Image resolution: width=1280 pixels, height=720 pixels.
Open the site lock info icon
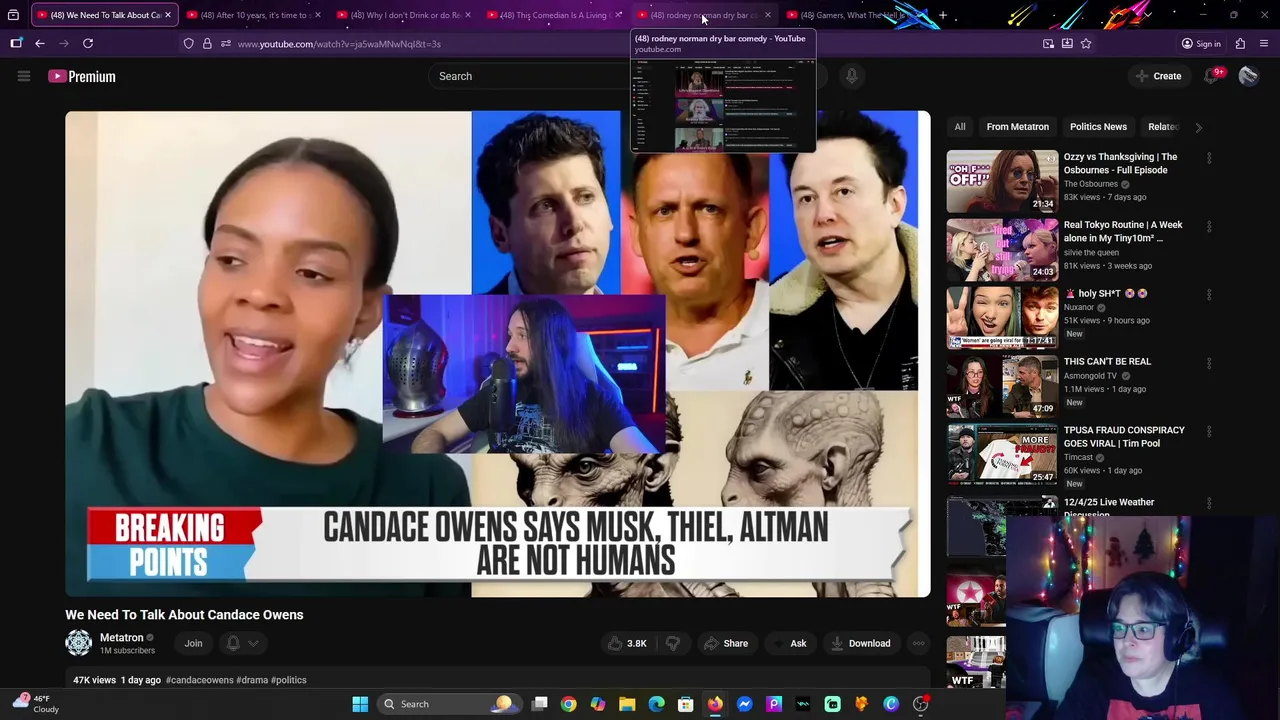click(207, 44)
